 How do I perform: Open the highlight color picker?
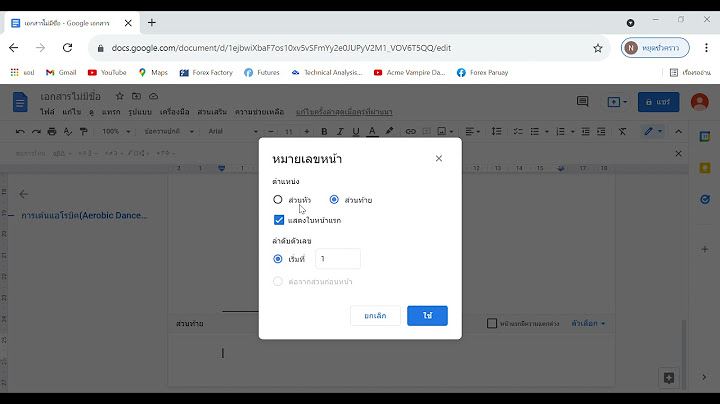click(389, 131)
